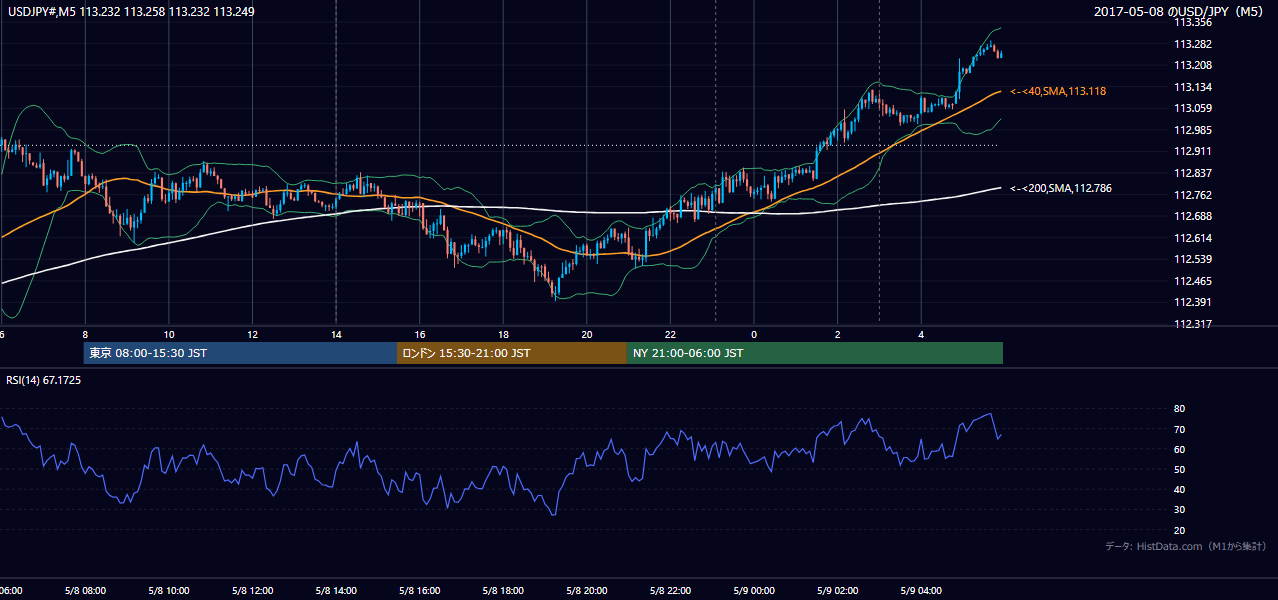Click hour tick 0 on chart axis
The width and height of the screenshot is (1278, 600).
pyautogui.click(x=754, y=334)
